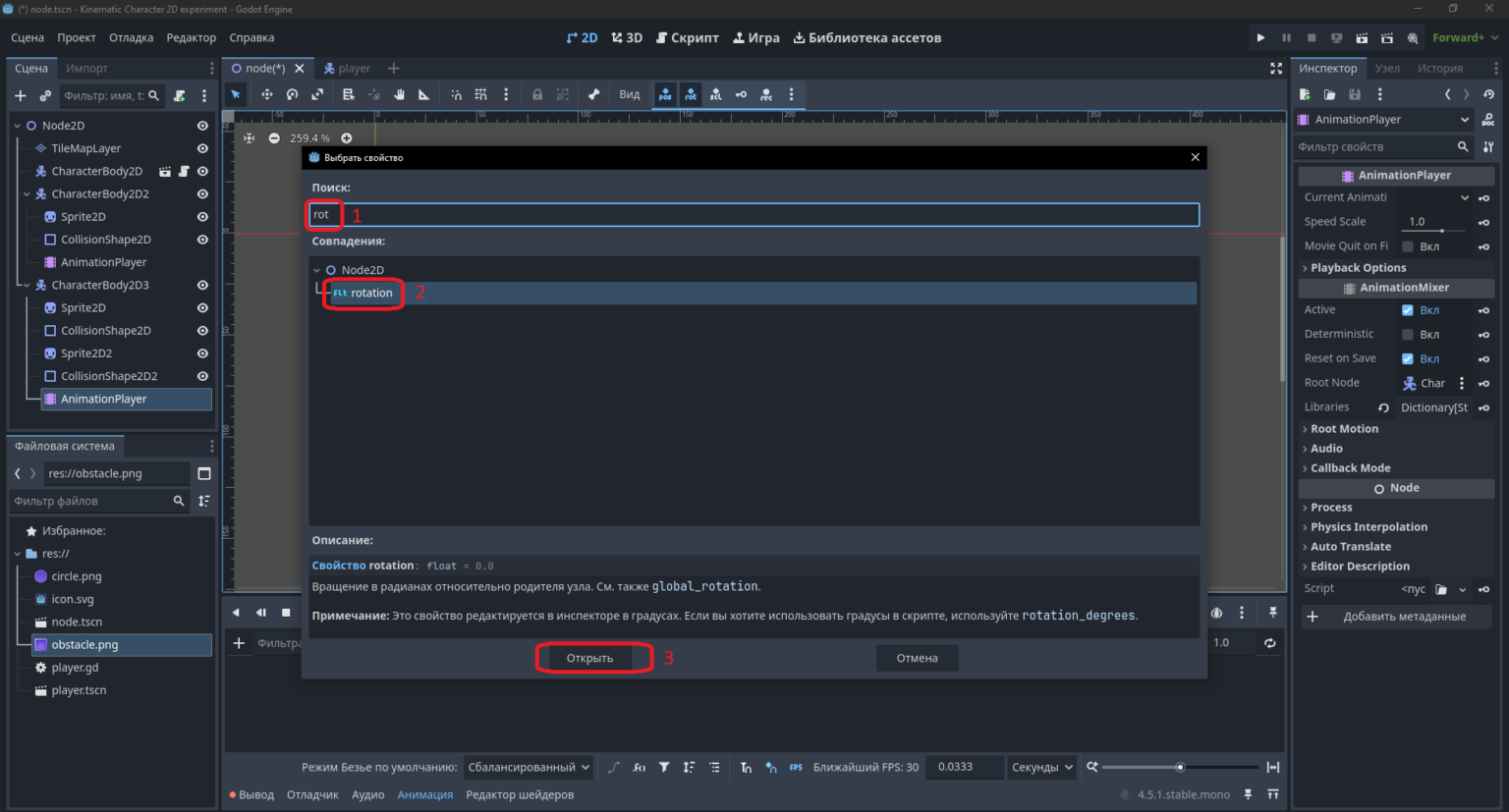This screenshot has width=1509, height=812.
Task: Switch to the Вывод bottom panel
Action: pyautogui.click(x=251, y=794)
